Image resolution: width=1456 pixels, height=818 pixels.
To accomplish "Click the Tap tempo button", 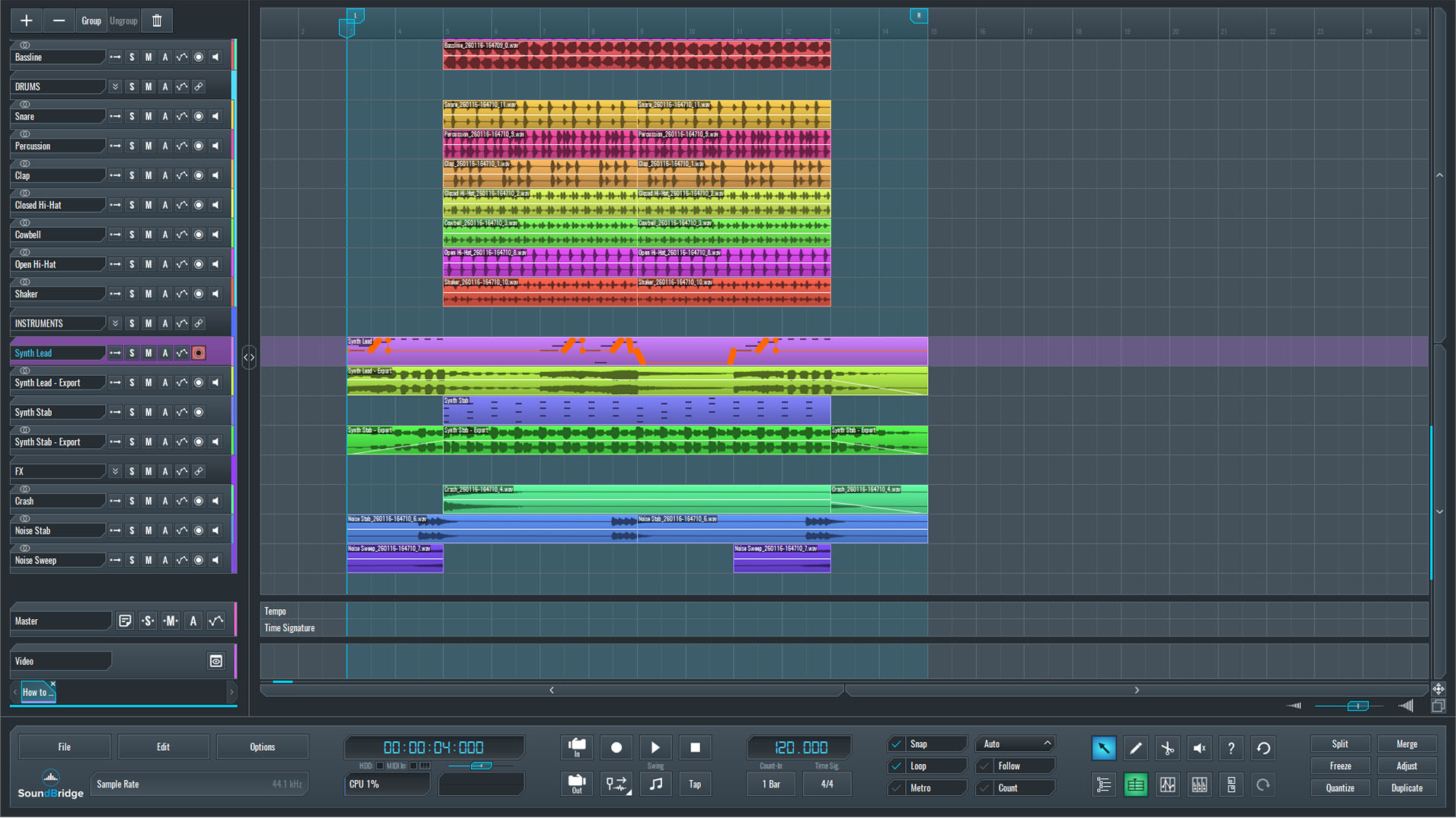I will click(695, 784).
